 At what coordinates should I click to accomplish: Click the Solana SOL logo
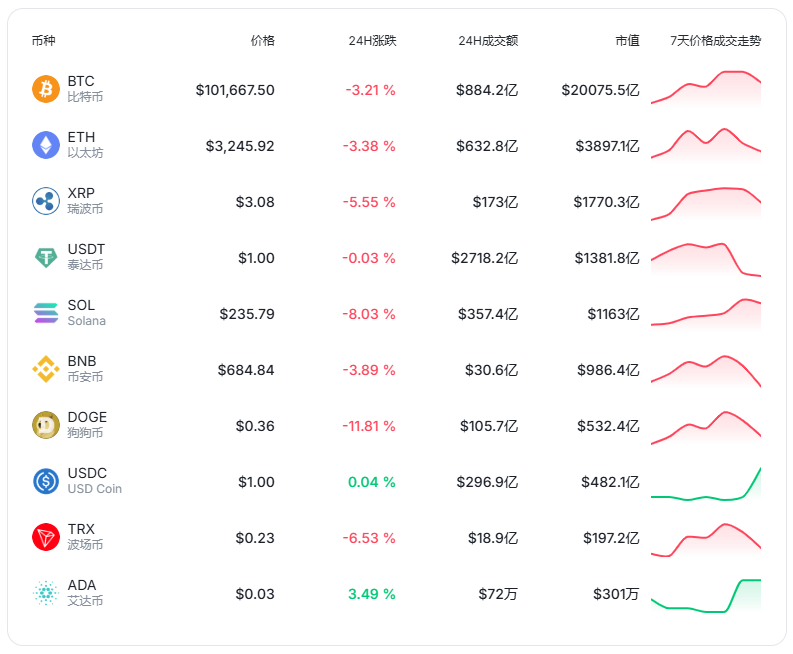pyautogui.click(x=46, y=313)
